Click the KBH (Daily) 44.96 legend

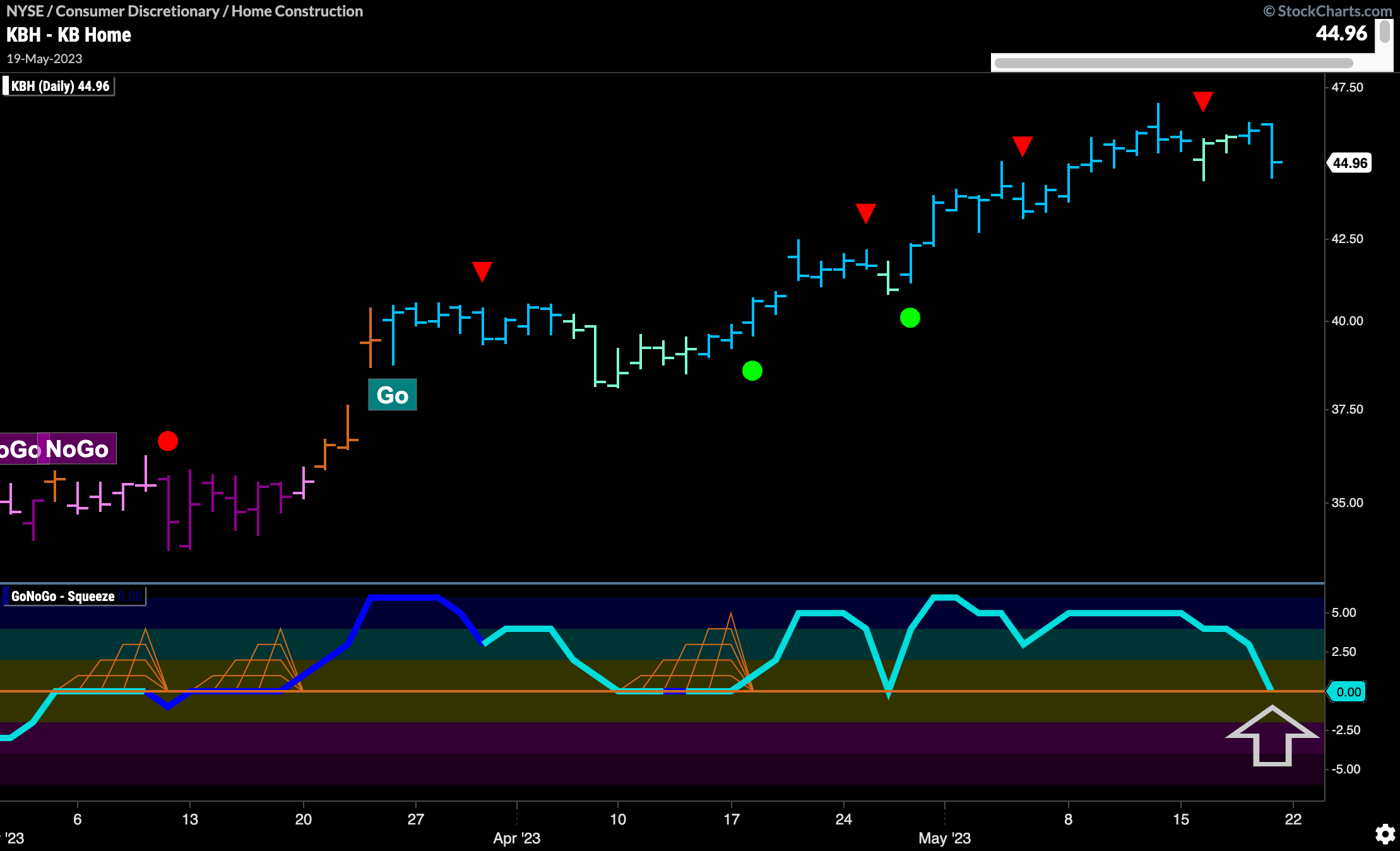(x=60, y=86)
